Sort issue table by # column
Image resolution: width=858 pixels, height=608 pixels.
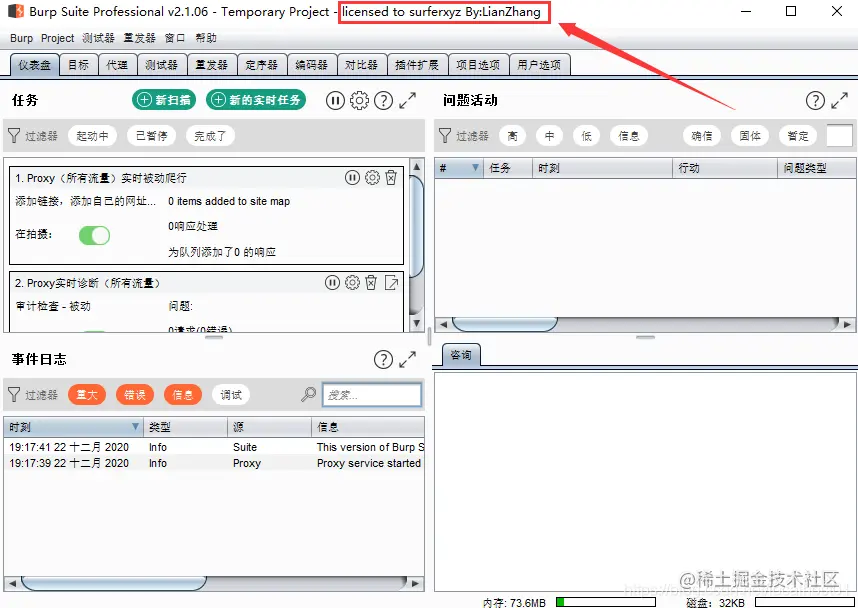459,168
